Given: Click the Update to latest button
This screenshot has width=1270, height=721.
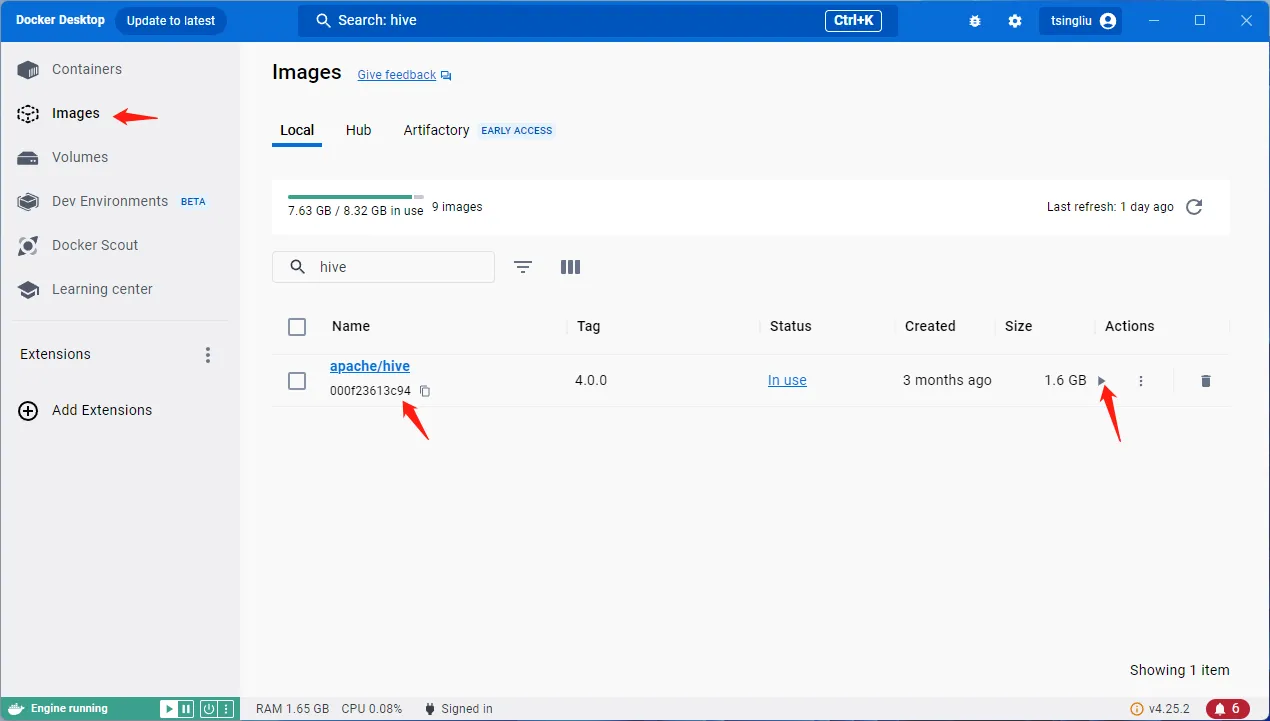Looking at the screenshot, I should pyautogui.click(x=171, y=21).
